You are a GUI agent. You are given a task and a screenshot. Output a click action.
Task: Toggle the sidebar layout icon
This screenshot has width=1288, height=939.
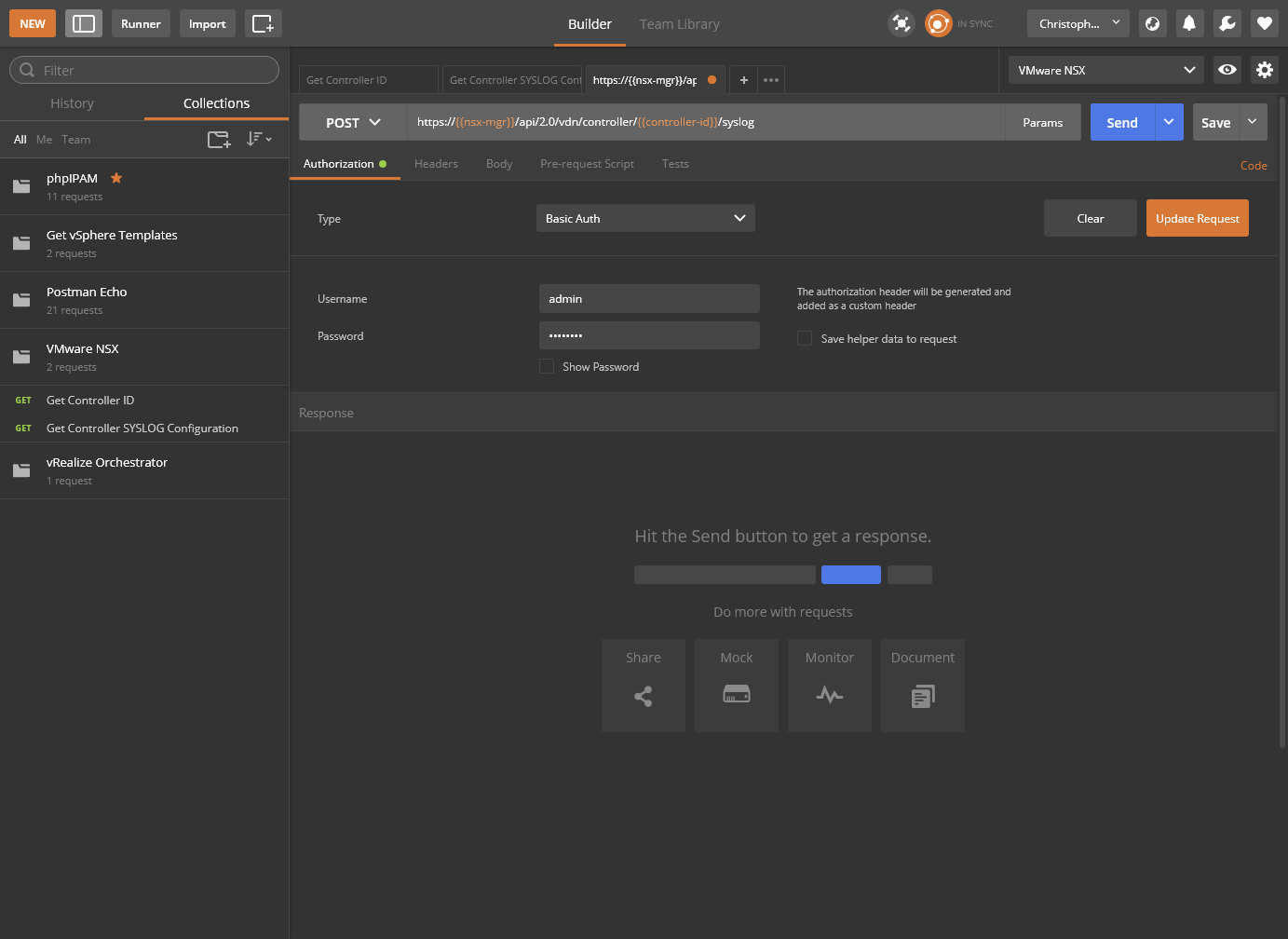[84, 24]
